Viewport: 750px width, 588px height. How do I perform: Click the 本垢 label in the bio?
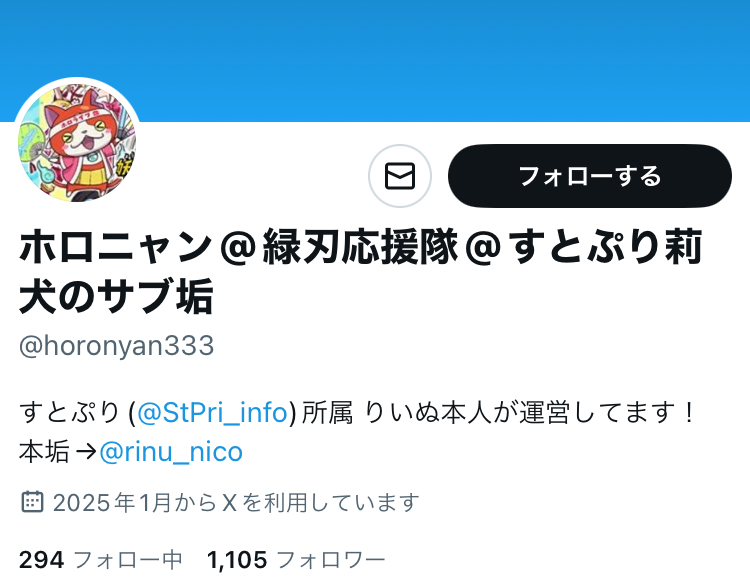click(44, 452)
